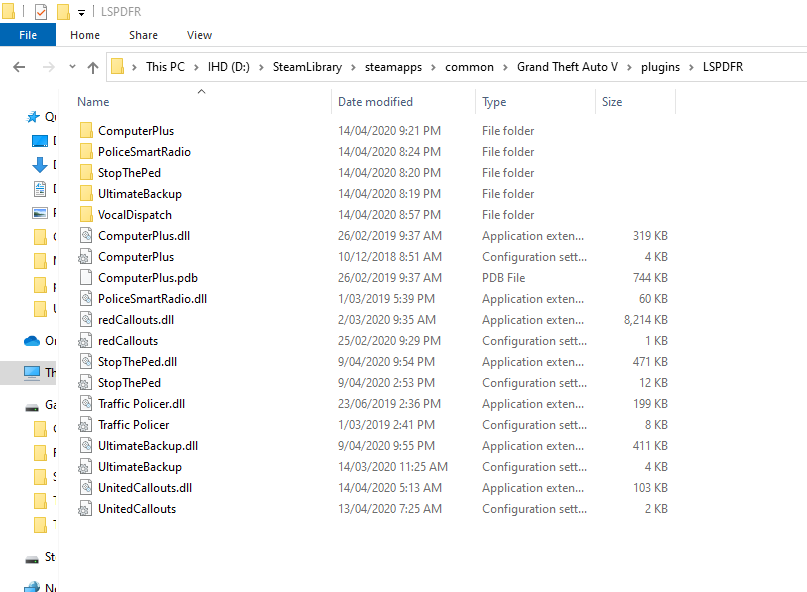Open OneDrive cloud icon in sidebar
The height and width of the screenshot is (592, 807).
click(32, 341)
